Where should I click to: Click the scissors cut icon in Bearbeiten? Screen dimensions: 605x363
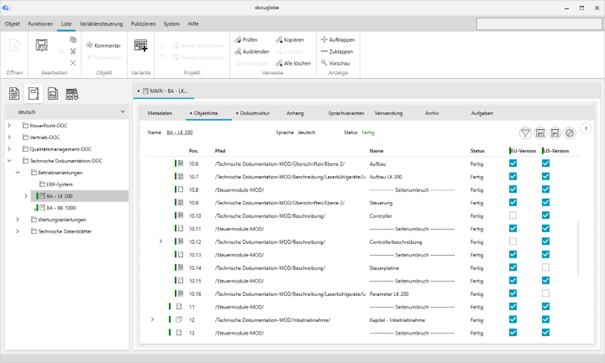point(73,51)
